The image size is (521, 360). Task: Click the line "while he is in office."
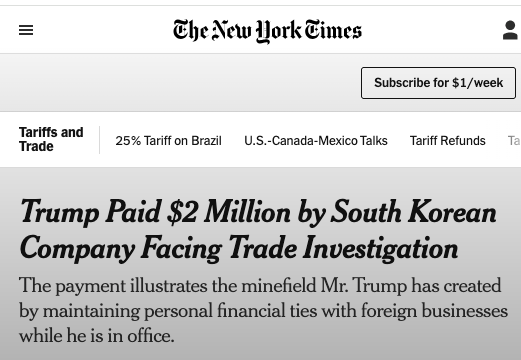(97, 336)
